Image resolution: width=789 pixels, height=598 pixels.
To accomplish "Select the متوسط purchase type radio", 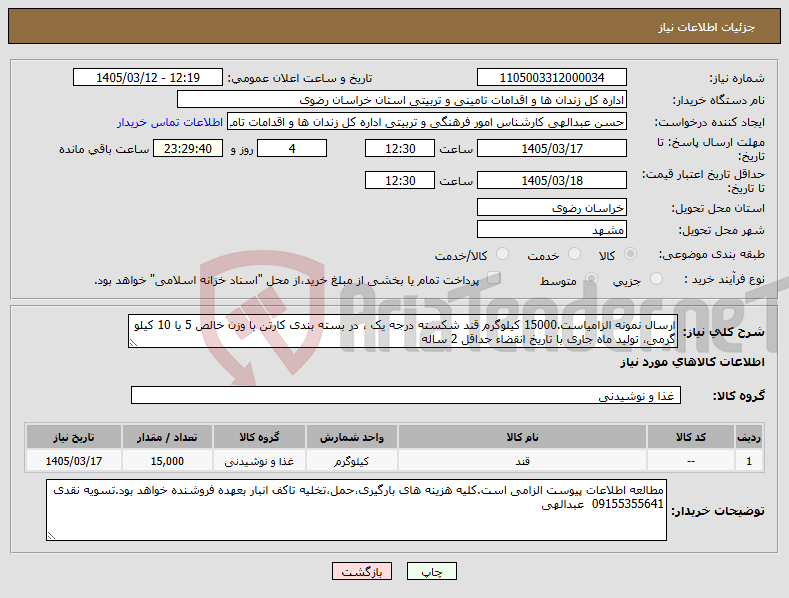I will click(x=591, y=279).
